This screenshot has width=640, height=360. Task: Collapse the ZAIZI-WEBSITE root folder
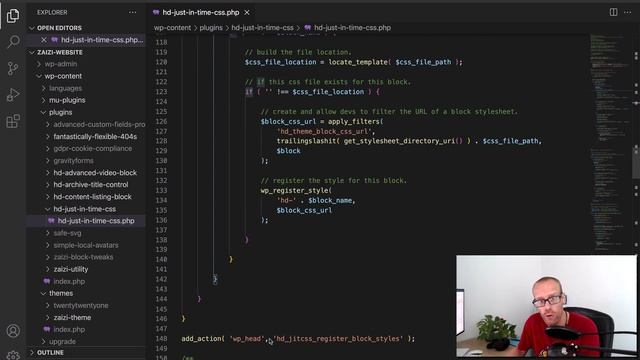tap(60, 52)
